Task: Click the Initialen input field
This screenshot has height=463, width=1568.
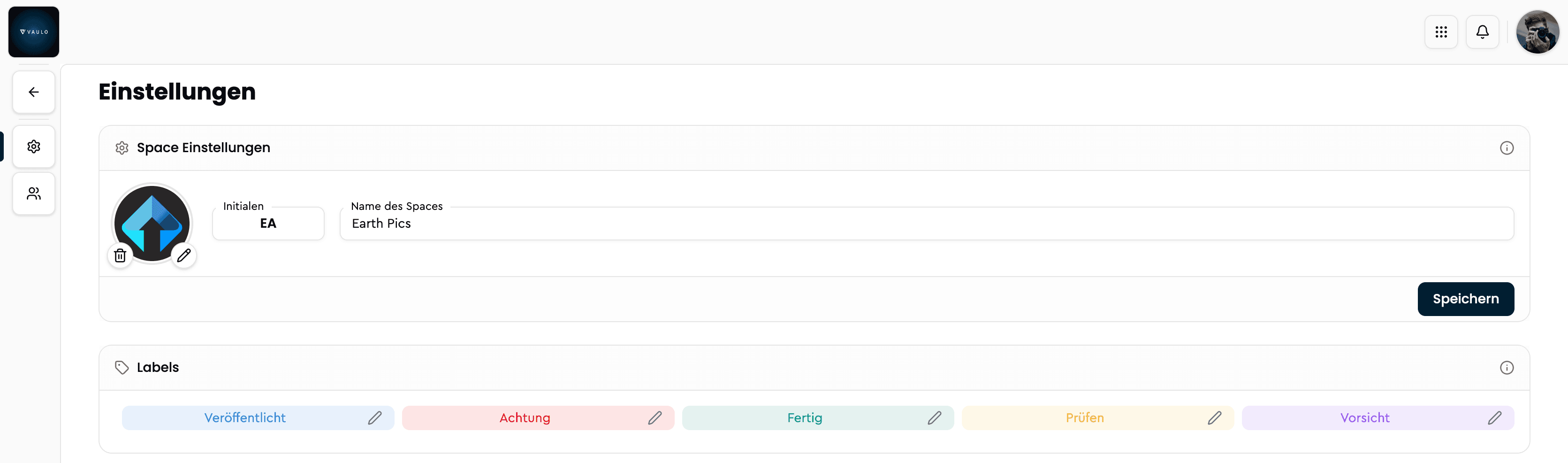Action: (268, 224)
